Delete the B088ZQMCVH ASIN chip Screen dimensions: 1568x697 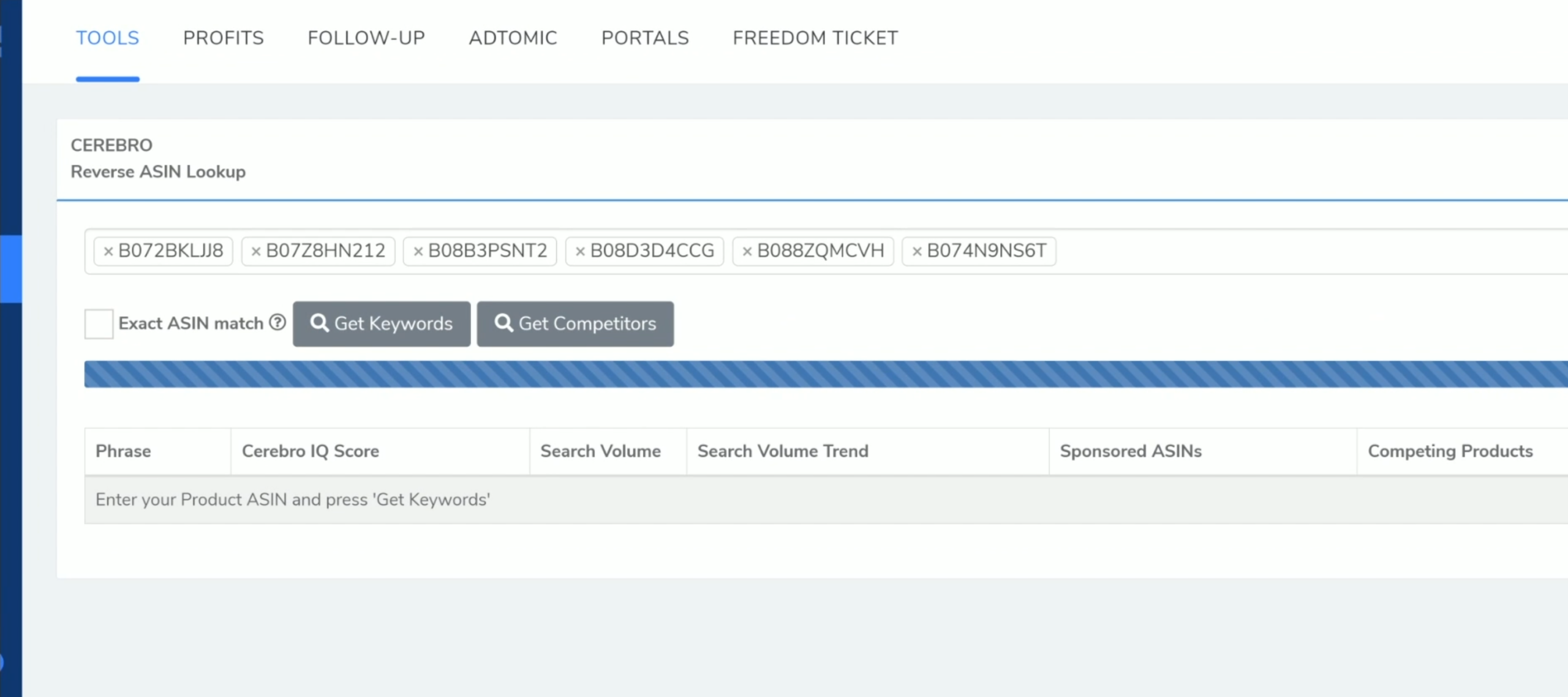747,251
